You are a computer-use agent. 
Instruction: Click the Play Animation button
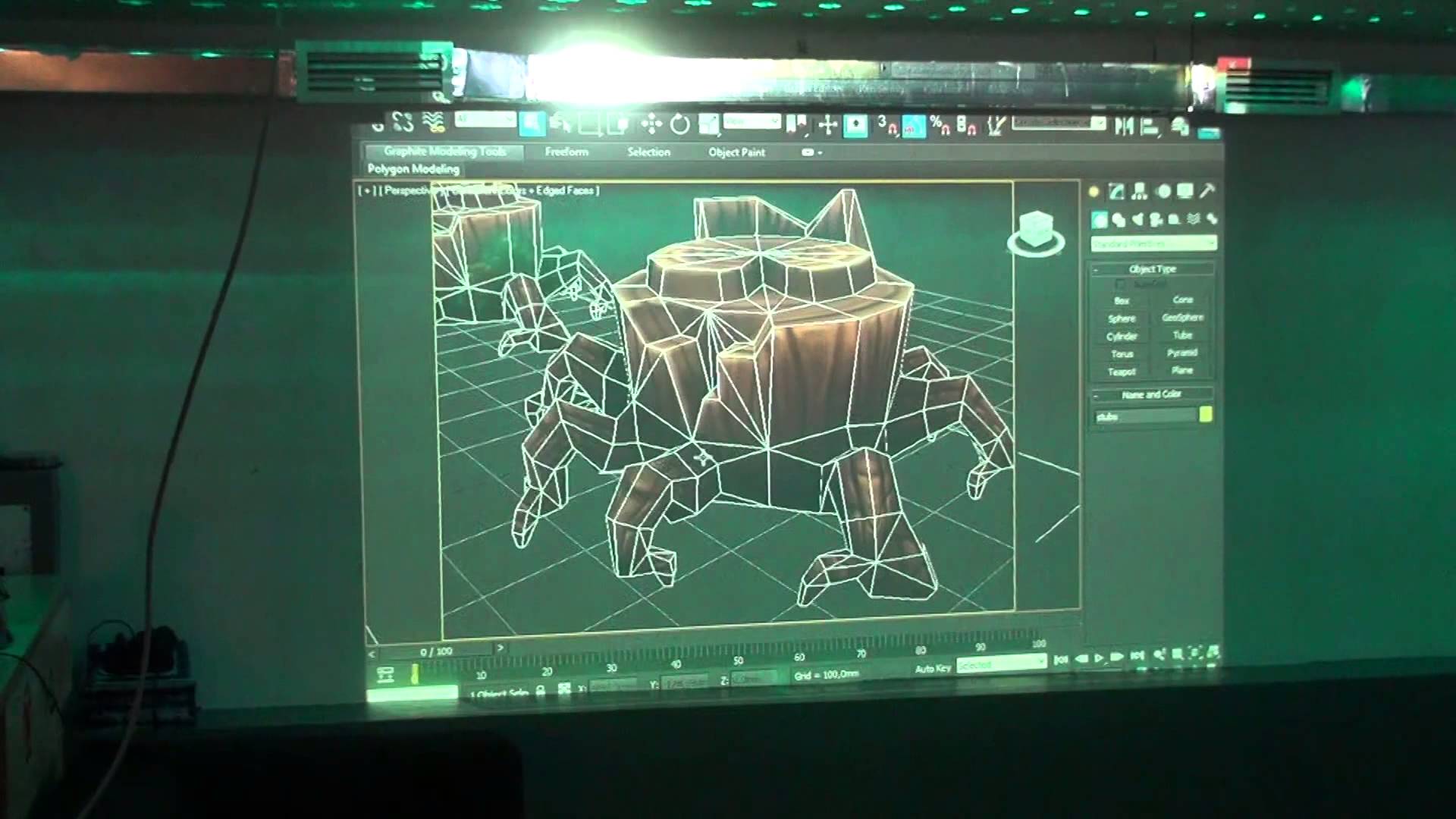(1099, 658)
